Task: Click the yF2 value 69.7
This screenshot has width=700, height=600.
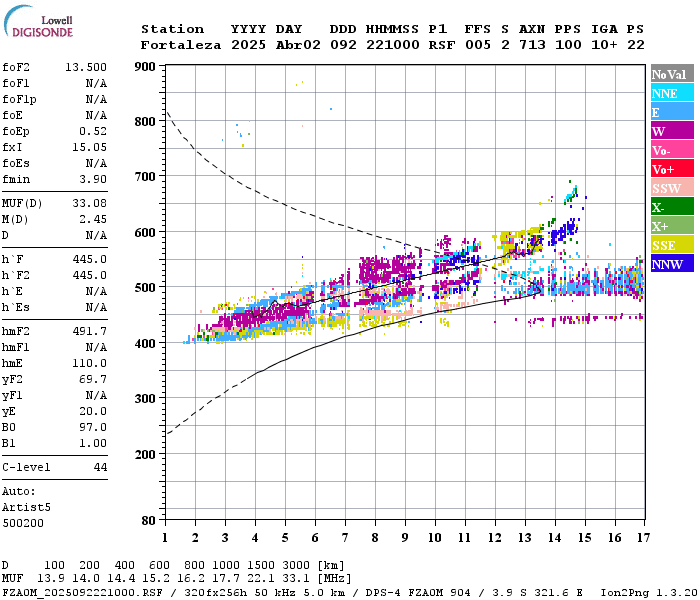Action: click(93, 379)
